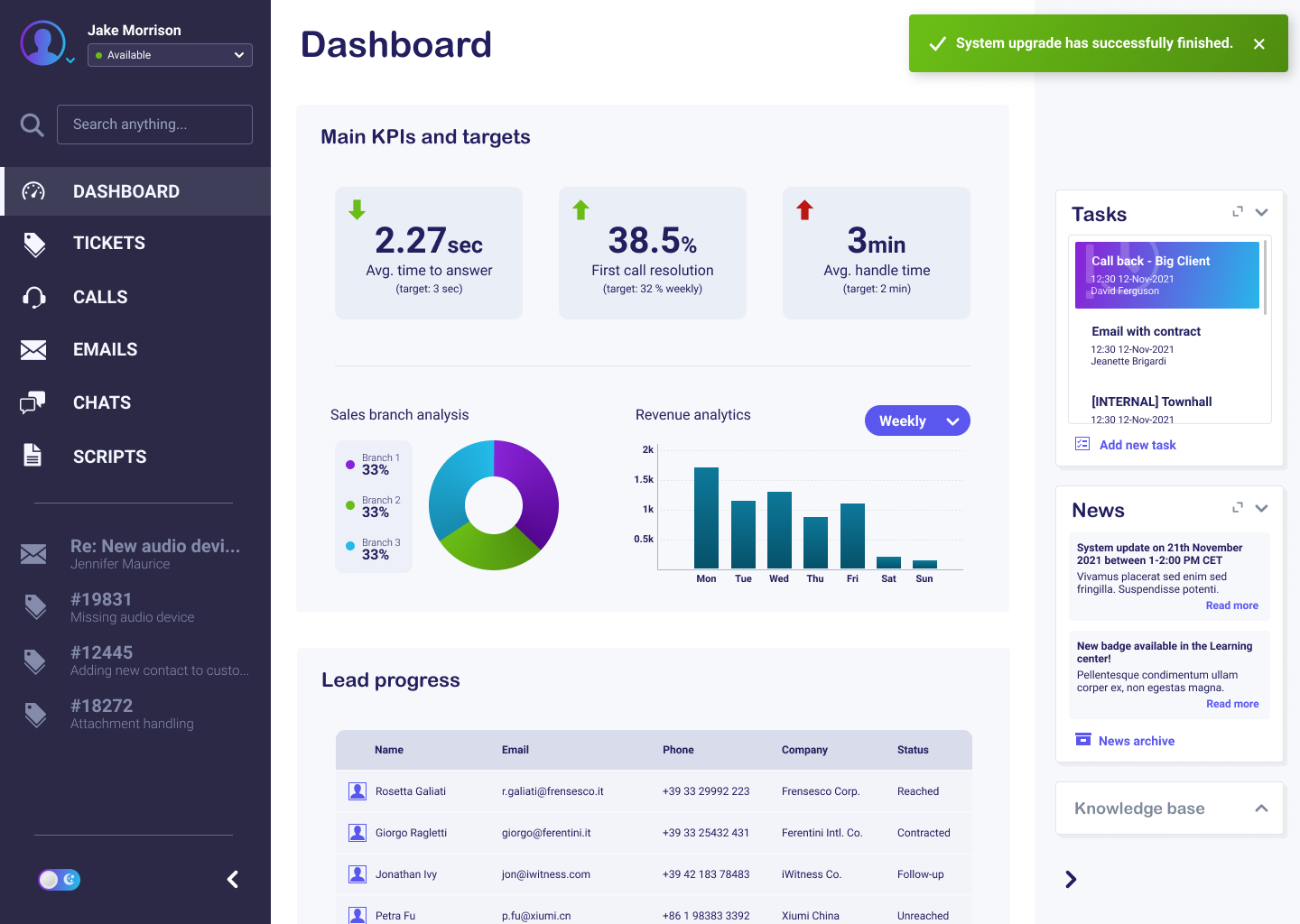This screenshot has height=924, width=1300.
Task: Open the Tickets tag icon
Action: point(34,244)
